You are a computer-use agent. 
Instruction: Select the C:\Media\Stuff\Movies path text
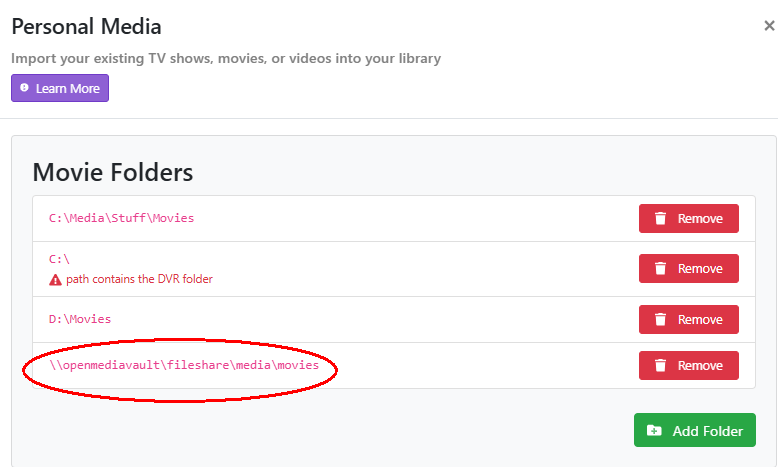pos(121,218)
